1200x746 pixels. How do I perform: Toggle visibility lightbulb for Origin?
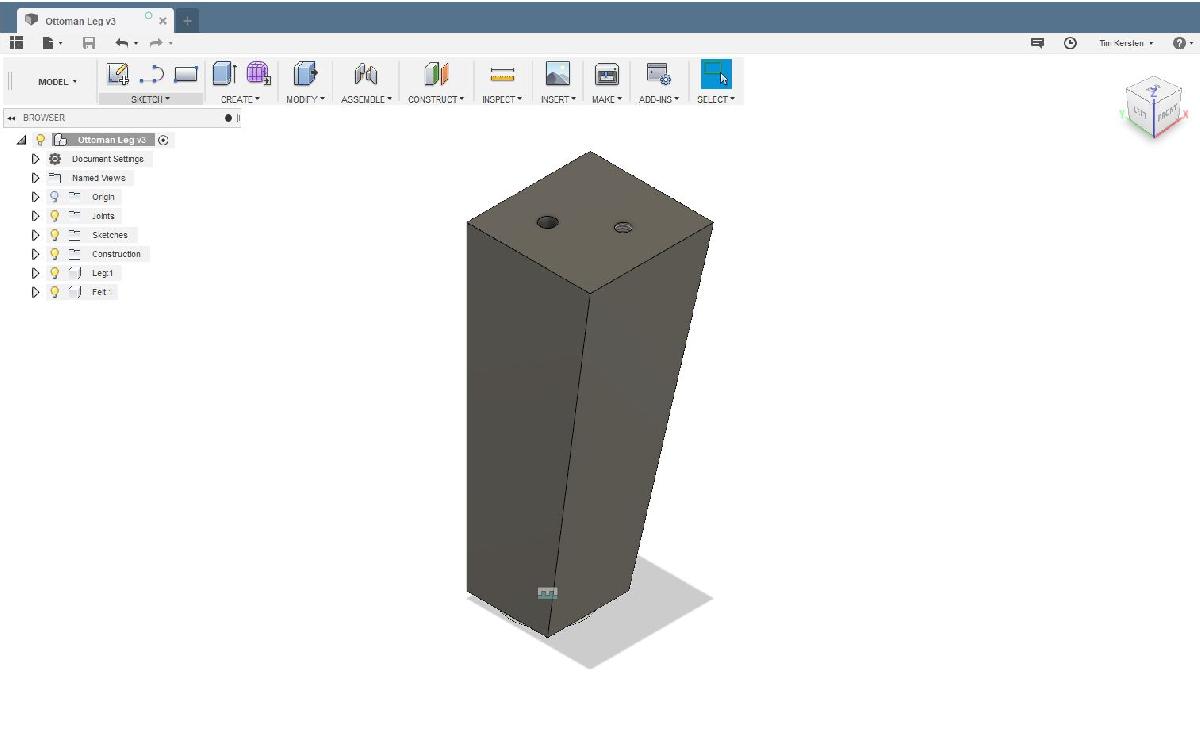[54, 197]
